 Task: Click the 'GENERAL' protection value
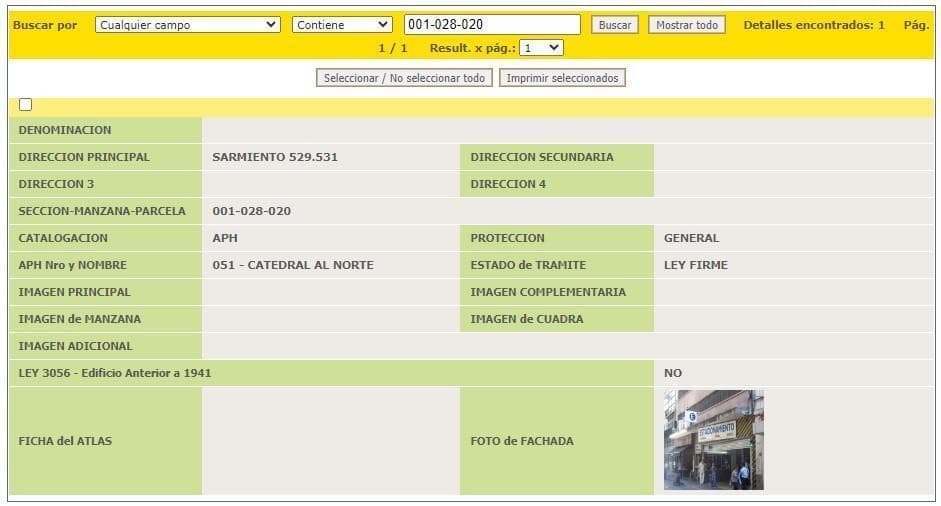tap(691, 238)
